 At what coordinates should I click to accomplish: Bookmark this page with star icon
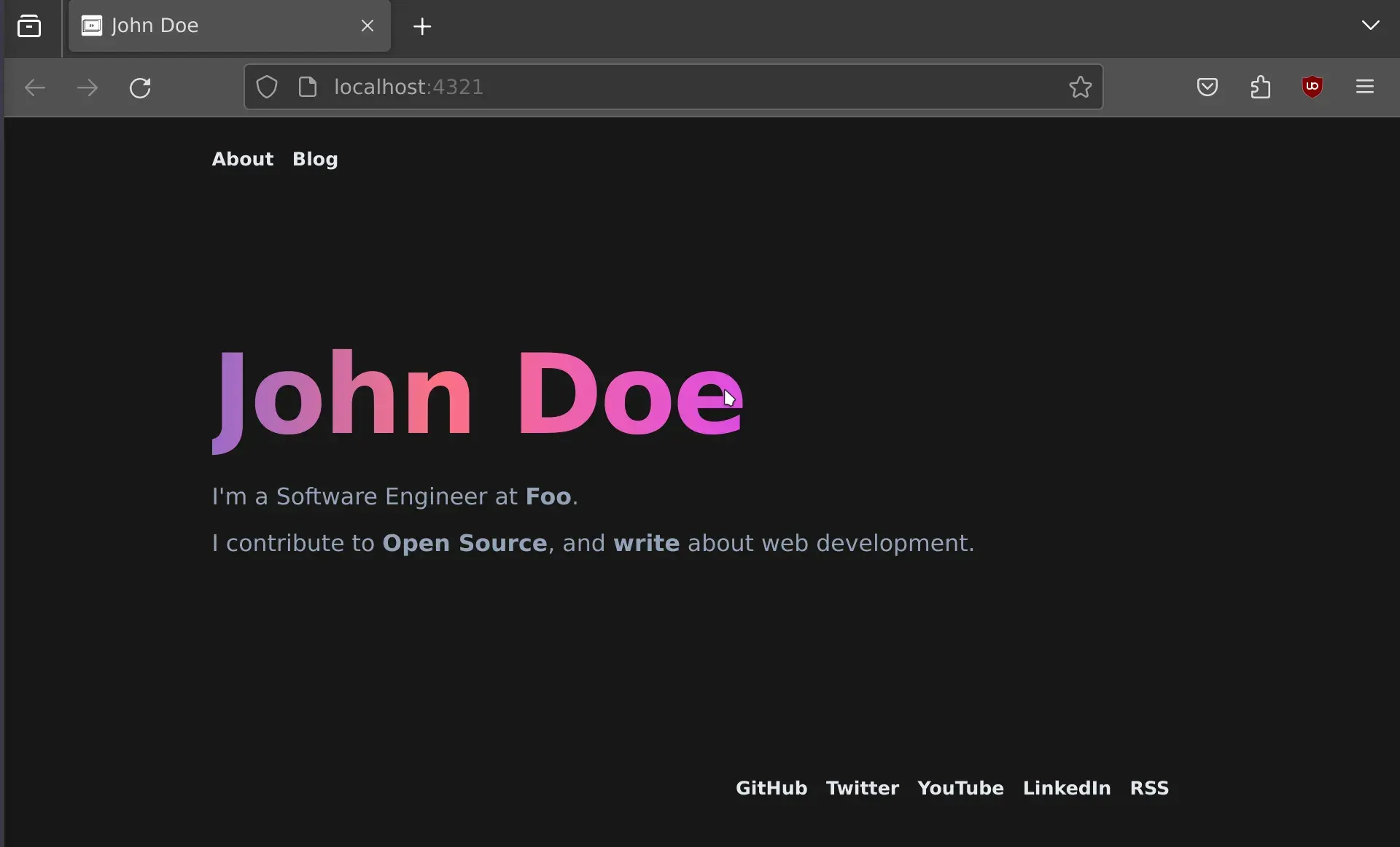(x=1081, y=87)
